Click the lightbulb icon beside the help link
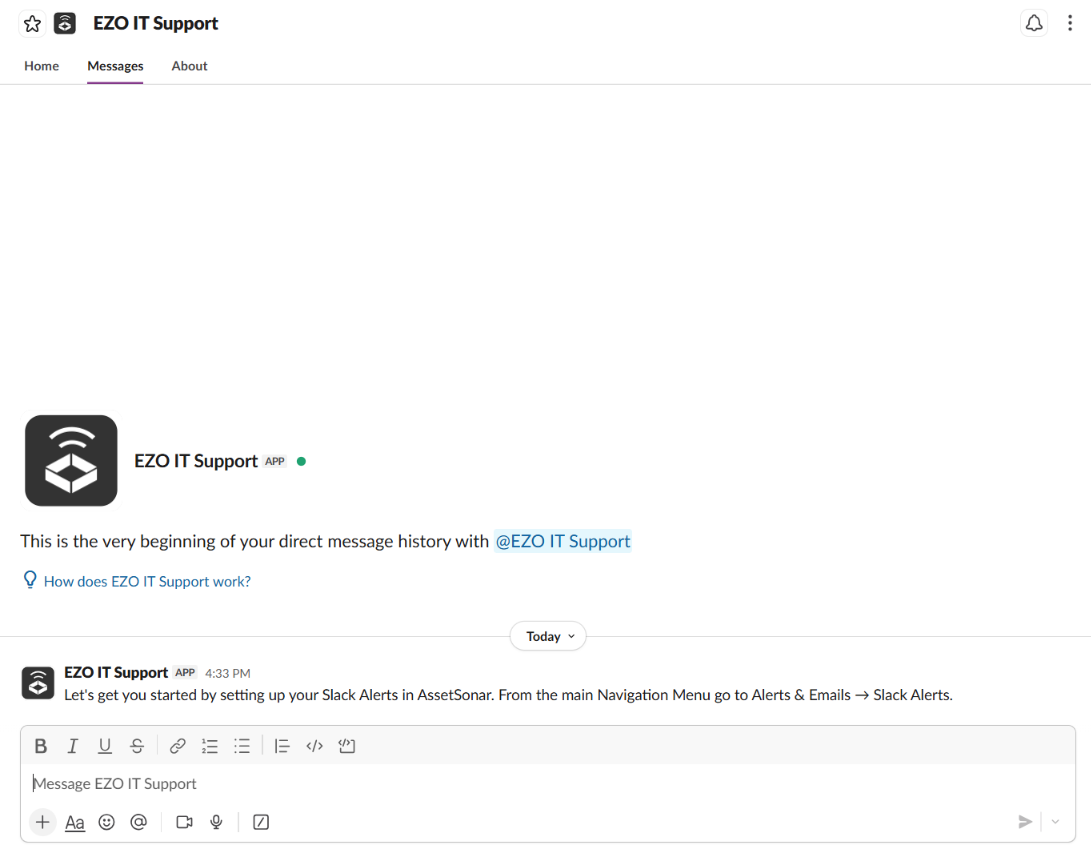This screenshot has height=858, width=1091. [x=30, y=580]
